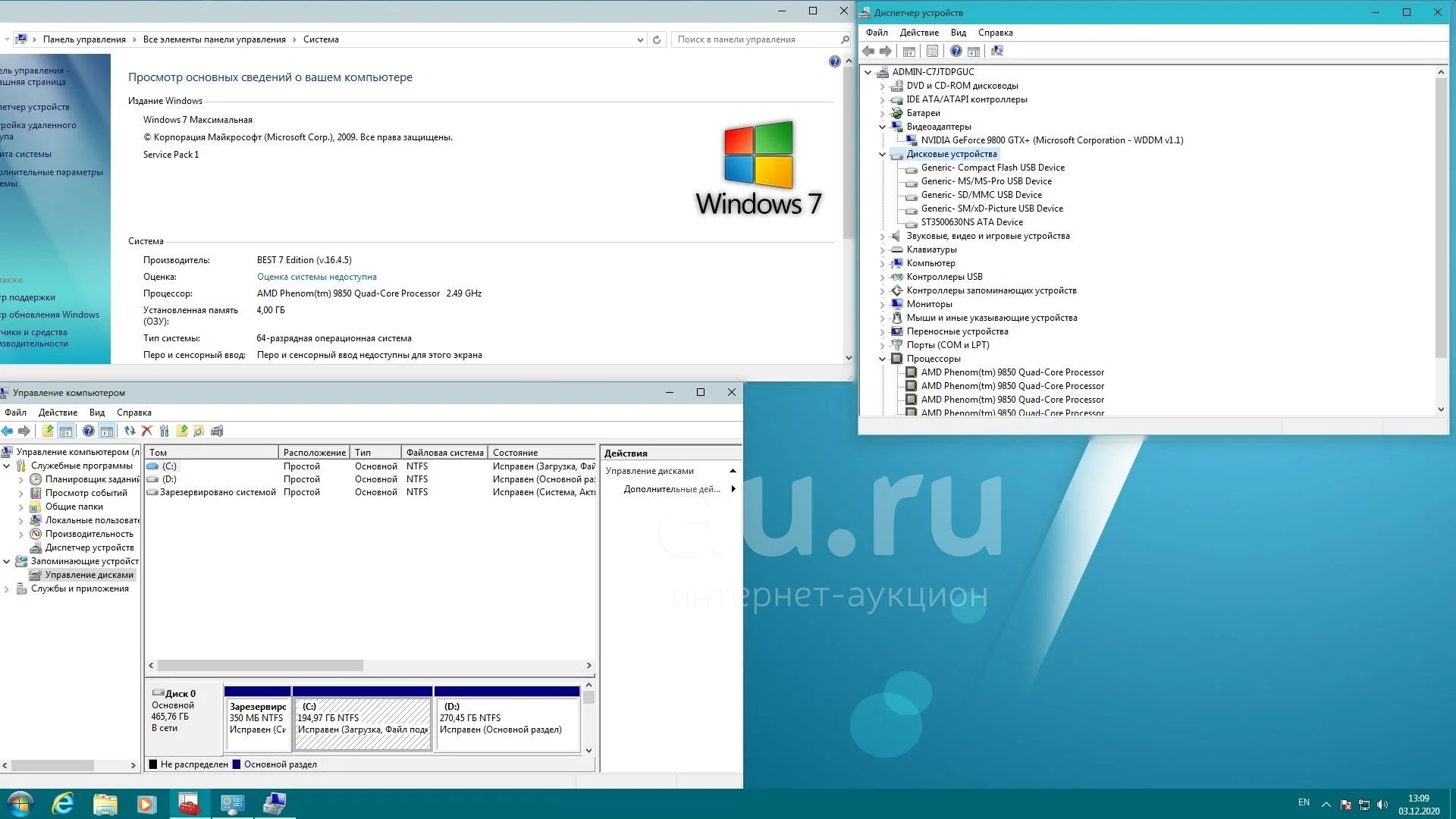Collapse Процессоры node in Device Manager
The width and height of the screenshot is (1456, 819).
(882, 359)
